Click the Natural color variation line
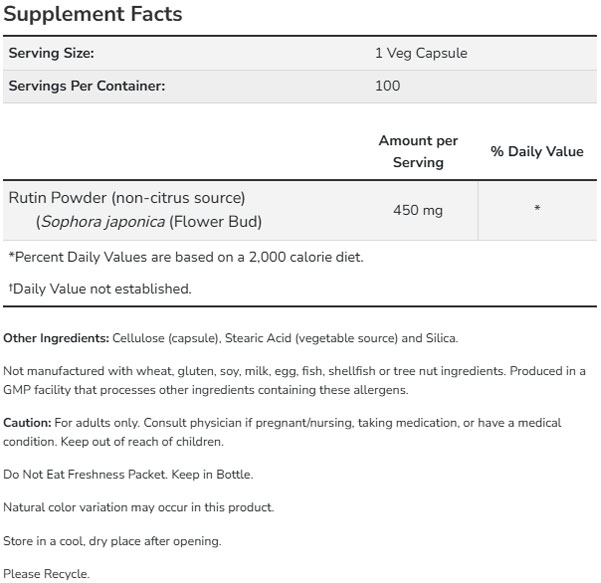Viewport: 601px width, 583px height. tap(138, 507)
